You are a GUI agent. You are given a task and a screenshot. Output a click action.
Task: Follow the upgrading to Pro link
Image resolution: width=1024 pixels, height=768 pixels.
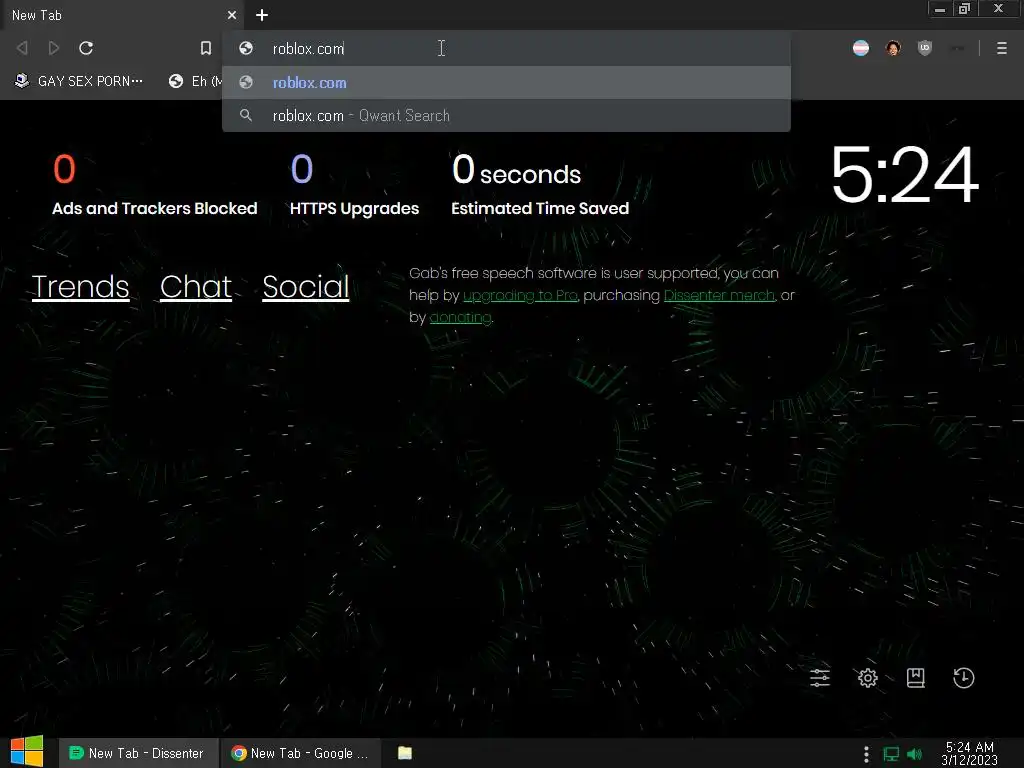tap(520, 295)
